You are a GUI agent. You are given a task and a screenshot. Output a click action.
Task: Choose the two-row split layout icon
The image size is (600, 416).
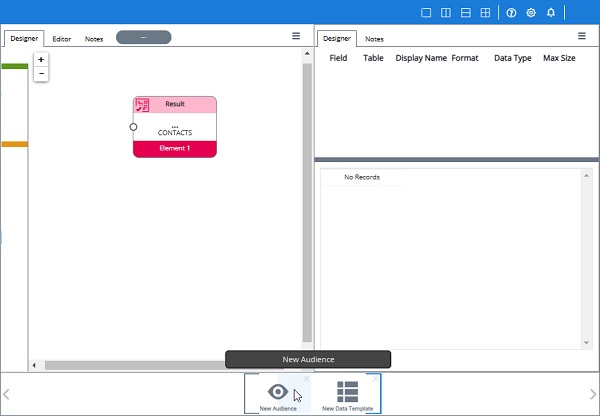[x=465, y=13]
